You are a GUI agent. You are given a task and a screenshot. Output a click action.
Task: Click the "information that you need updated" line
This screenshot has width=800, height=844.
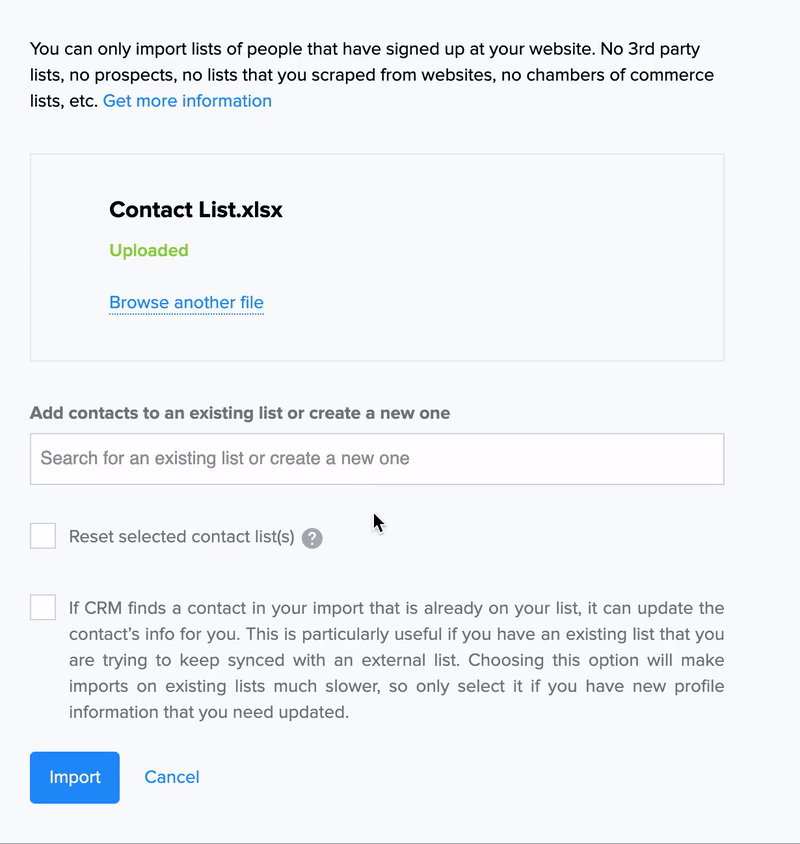[208, 712]
